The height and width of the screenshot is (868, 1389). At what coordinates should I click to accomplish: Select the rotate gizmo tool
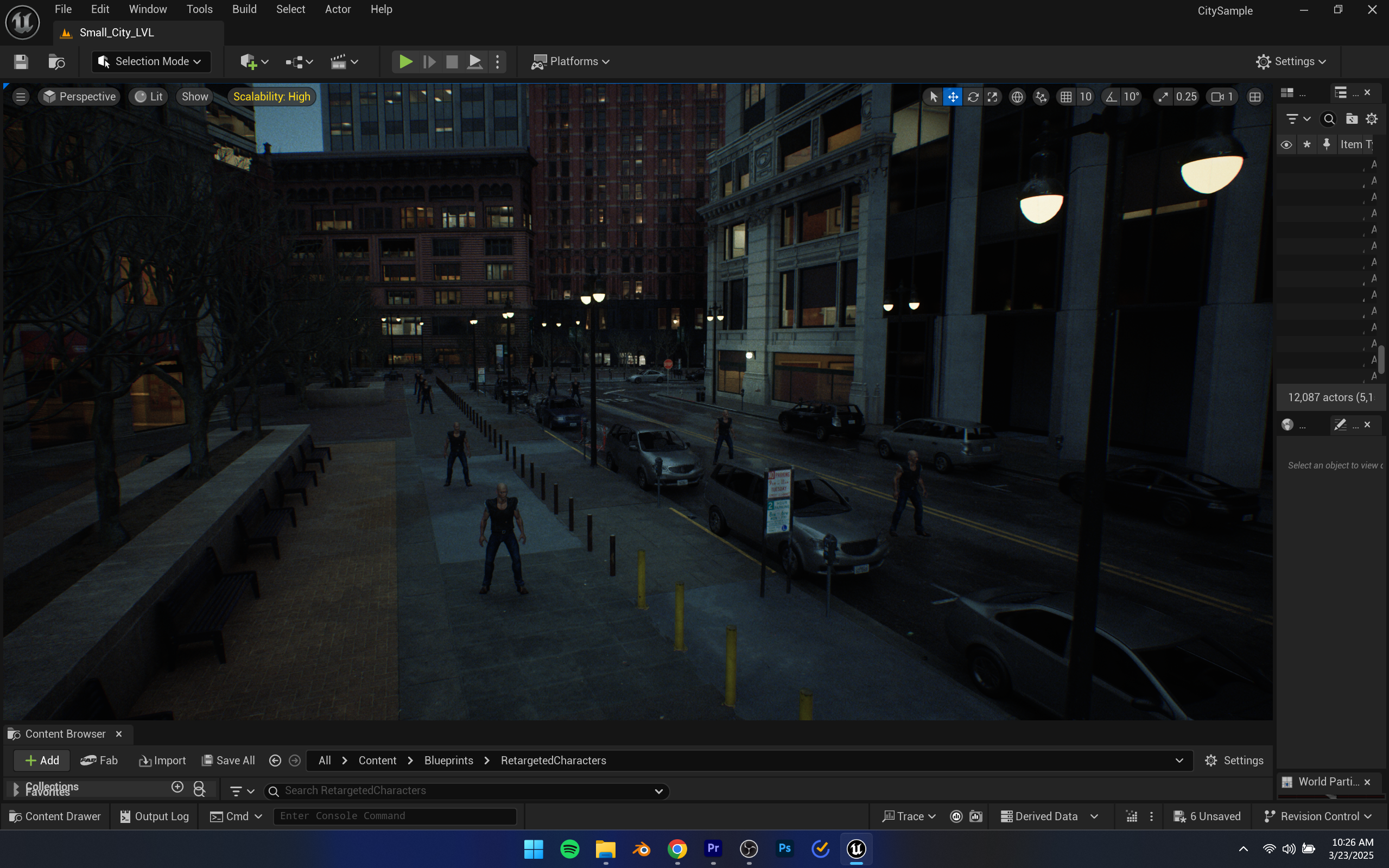(x=973, y=97)
